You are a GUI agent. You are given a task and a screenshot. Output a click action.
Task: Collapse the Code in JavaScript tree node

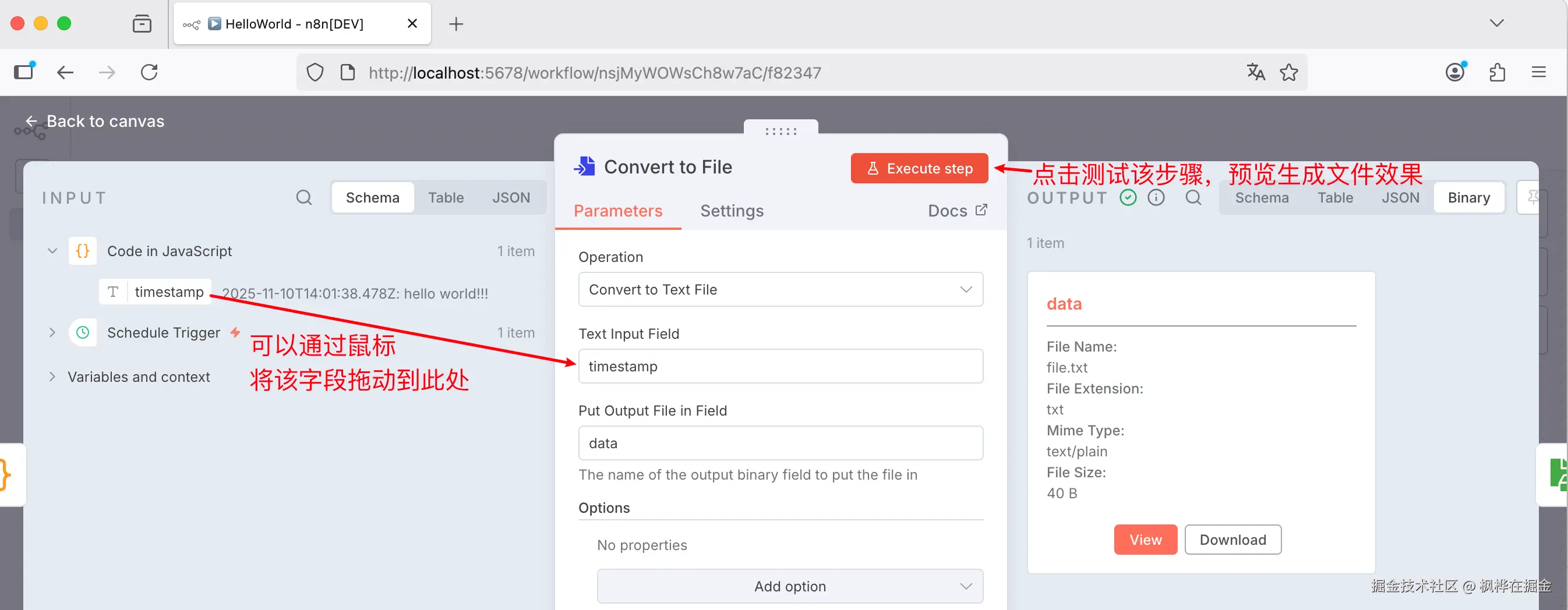tap(52, 251)
